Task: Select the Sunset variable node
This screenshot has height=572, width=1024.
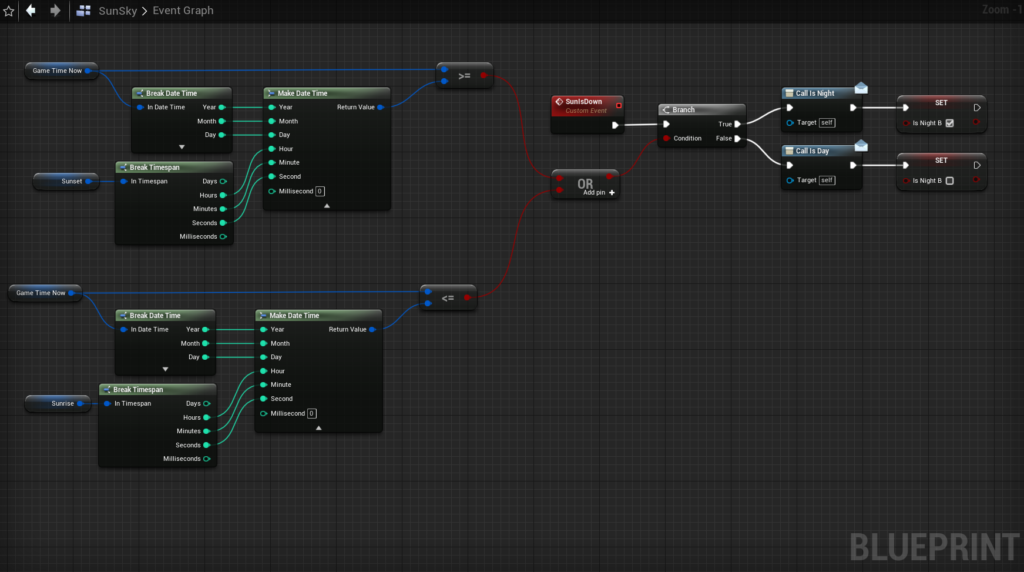Action: (x=66, y=181)
